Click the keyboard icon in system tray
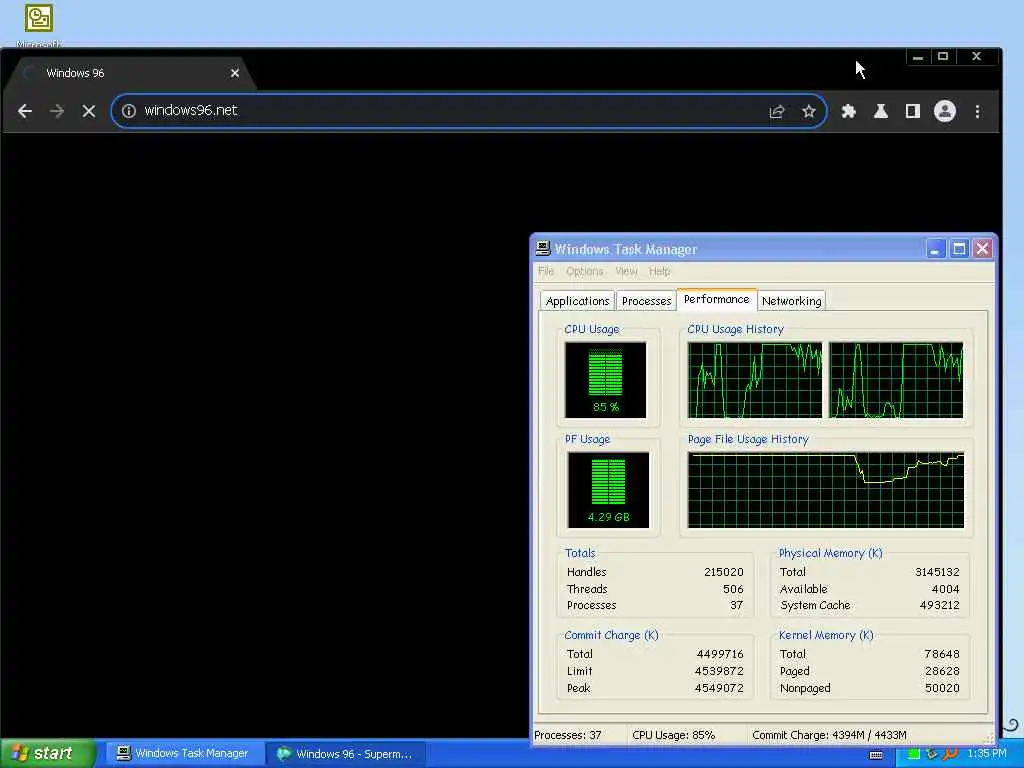Screen dimensions: 1024x768 click(876, 755)
